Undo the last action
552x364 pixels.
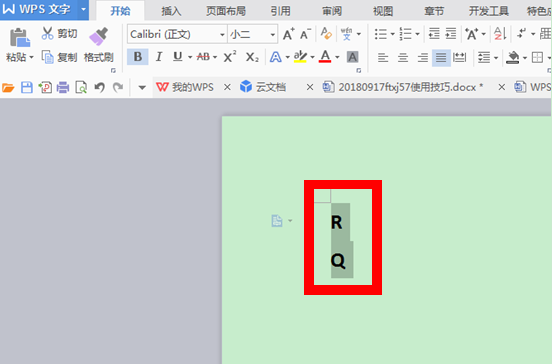(100, 87)
